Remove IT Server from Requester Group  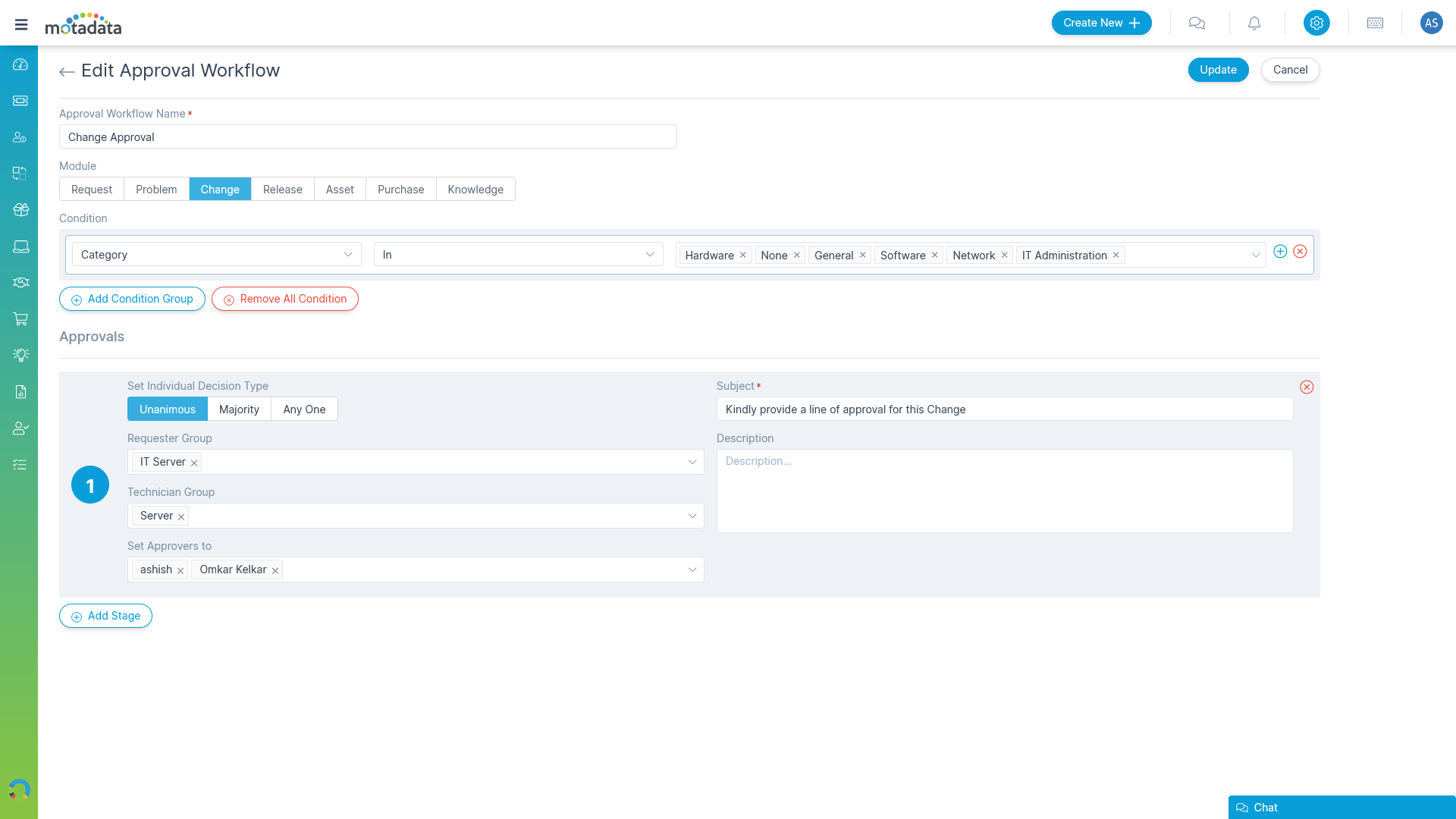coord(194,463)
